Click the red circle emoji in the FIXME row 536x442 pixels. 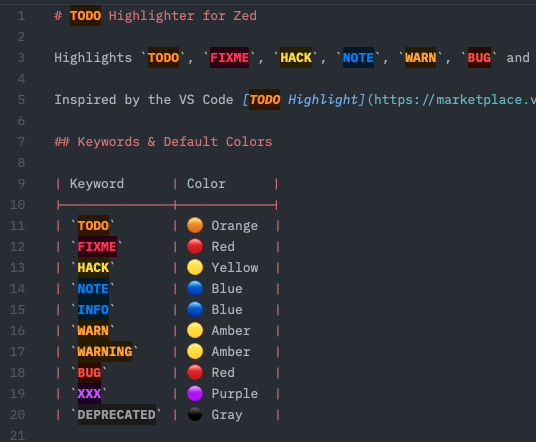coord(195,246)
